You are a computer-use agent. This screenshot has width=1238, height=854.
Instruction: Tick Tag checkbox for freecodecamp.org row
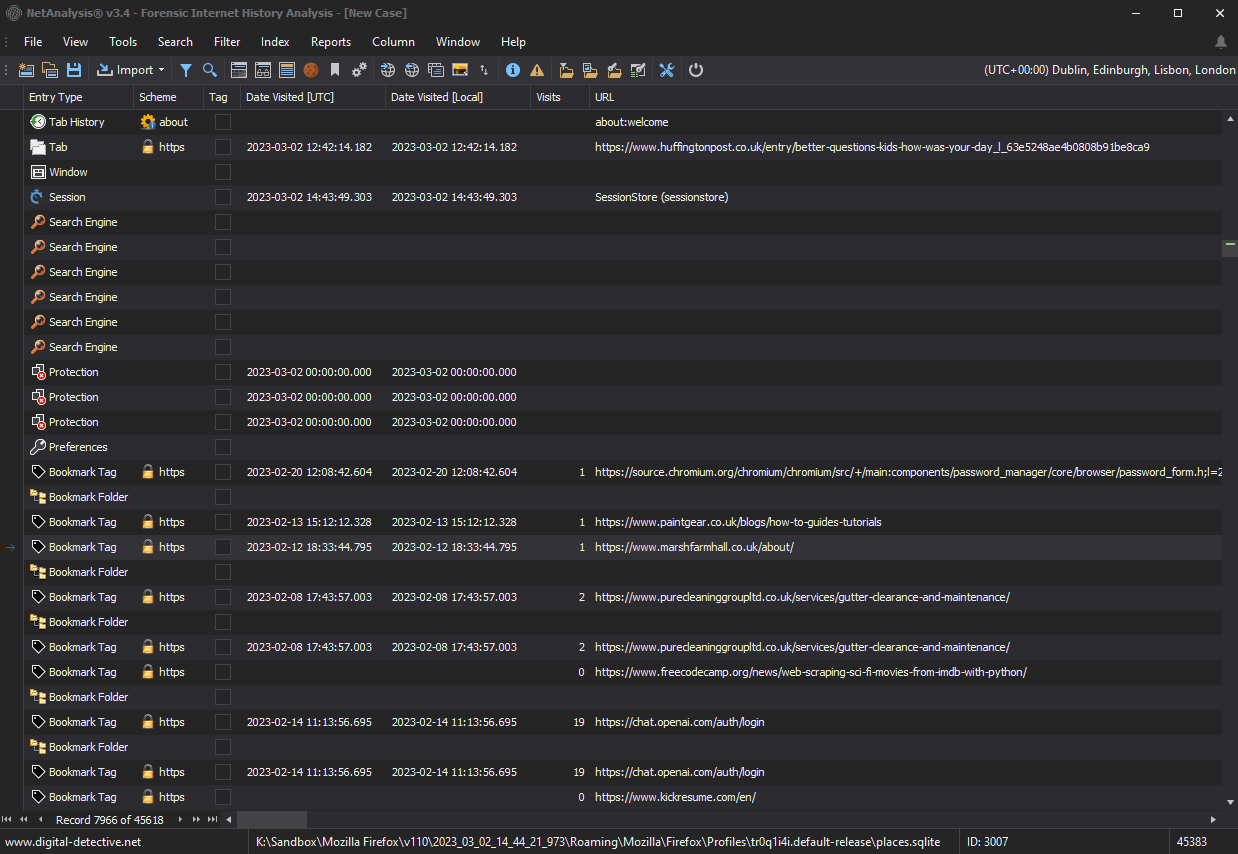click(x=223, y=672)
